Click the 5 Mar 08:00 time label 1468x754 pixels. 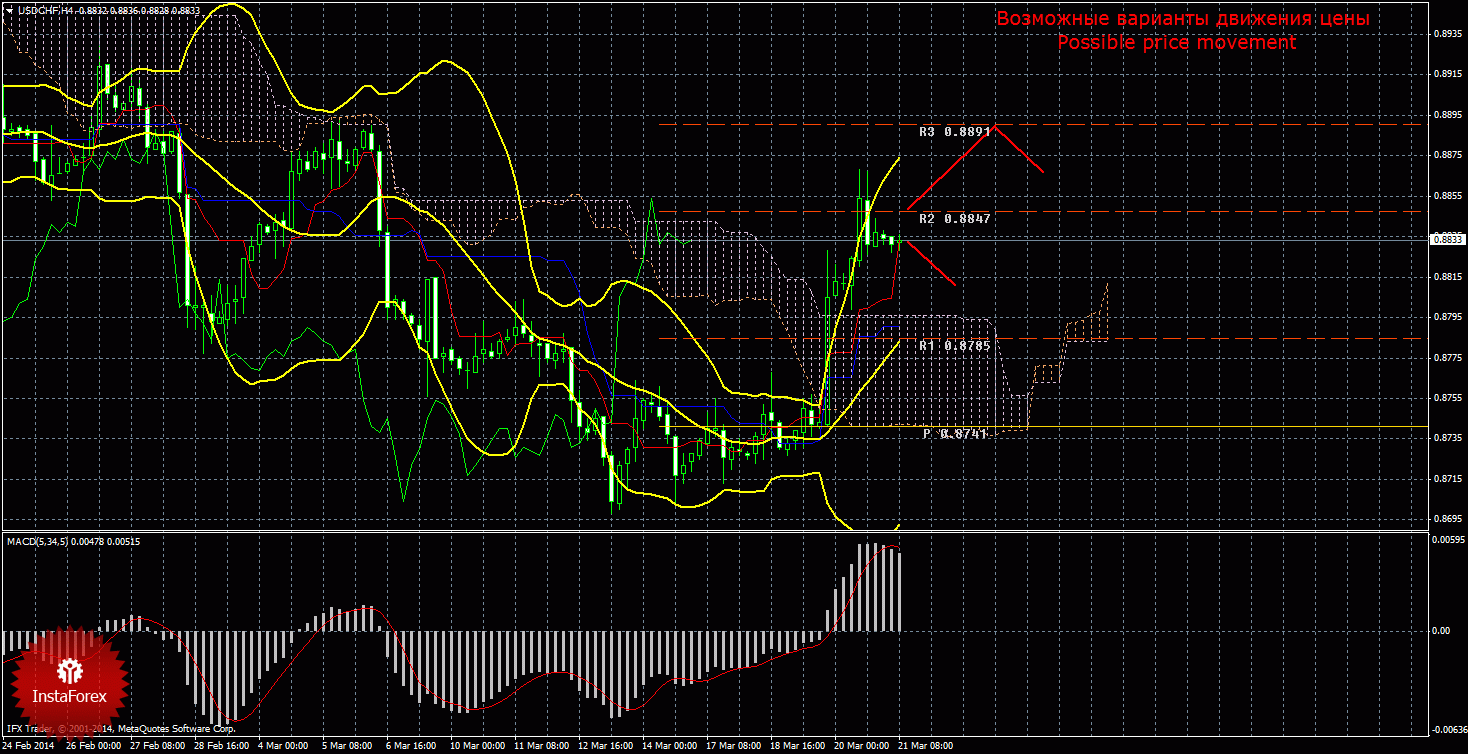point(348,746)
